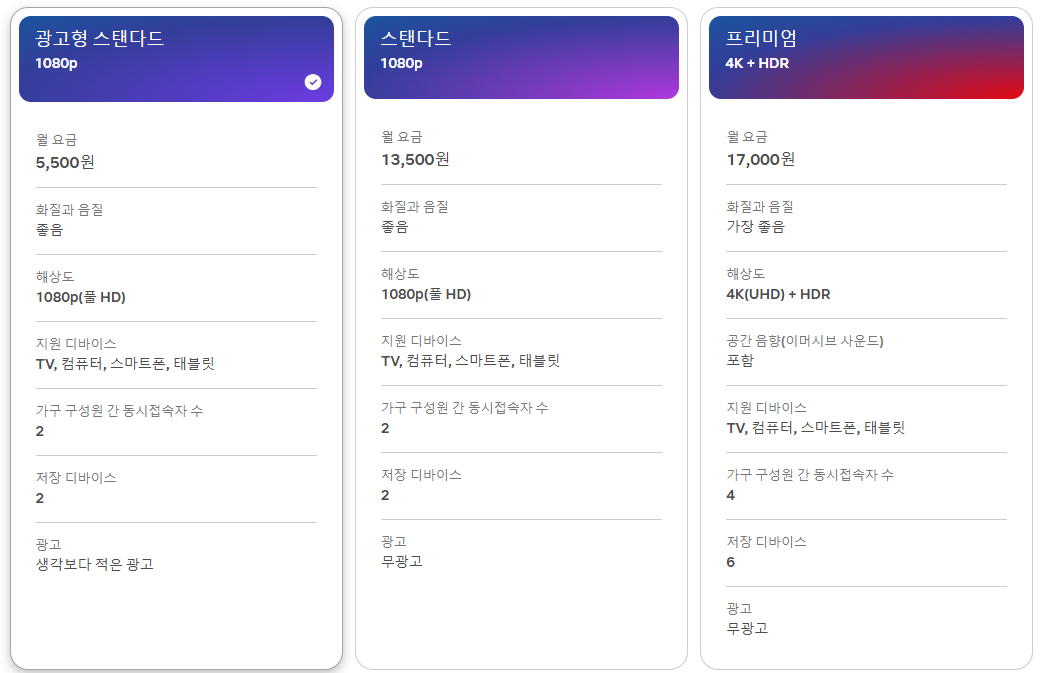The height and width of the screenshot is (673, 1041).
Task: Toggle selection of the 광고형 스탠다드 plan
Action: pos(176,55)
